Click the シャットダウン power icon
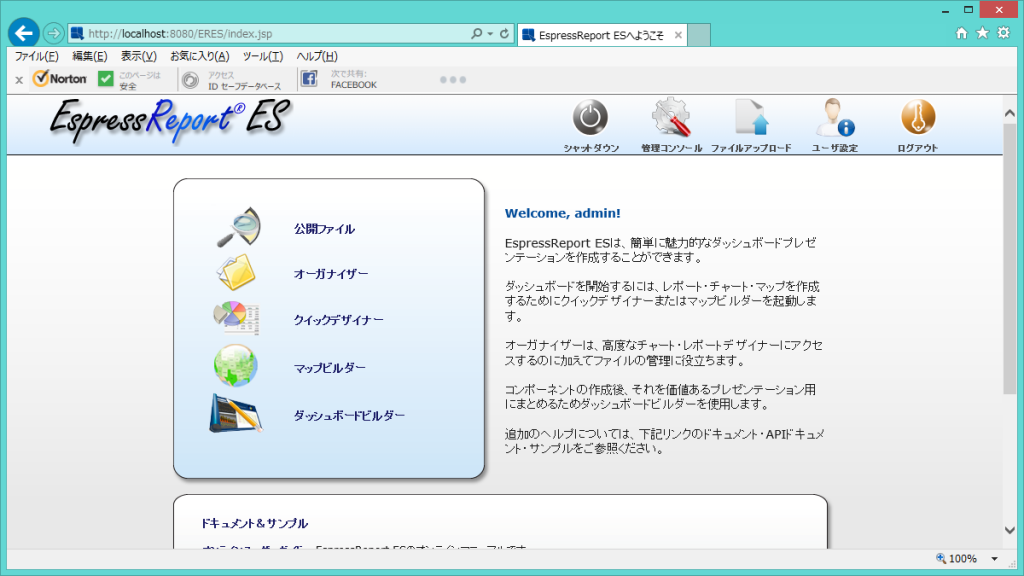Screen dimensions: 1024x576 [x=590, y=118]
